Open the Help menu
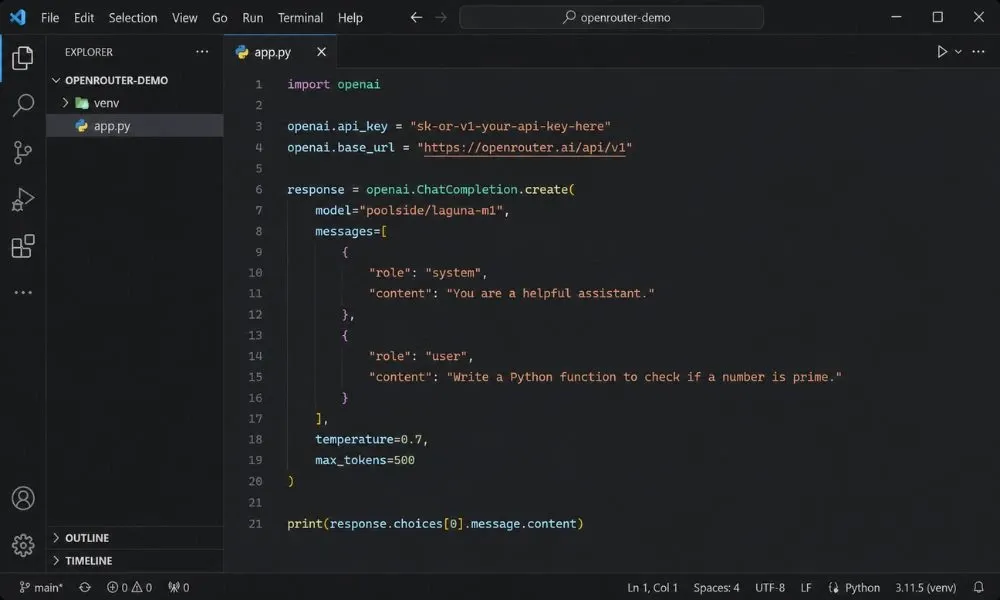This screenshot has width=1000, height=600. pos(350,17)
